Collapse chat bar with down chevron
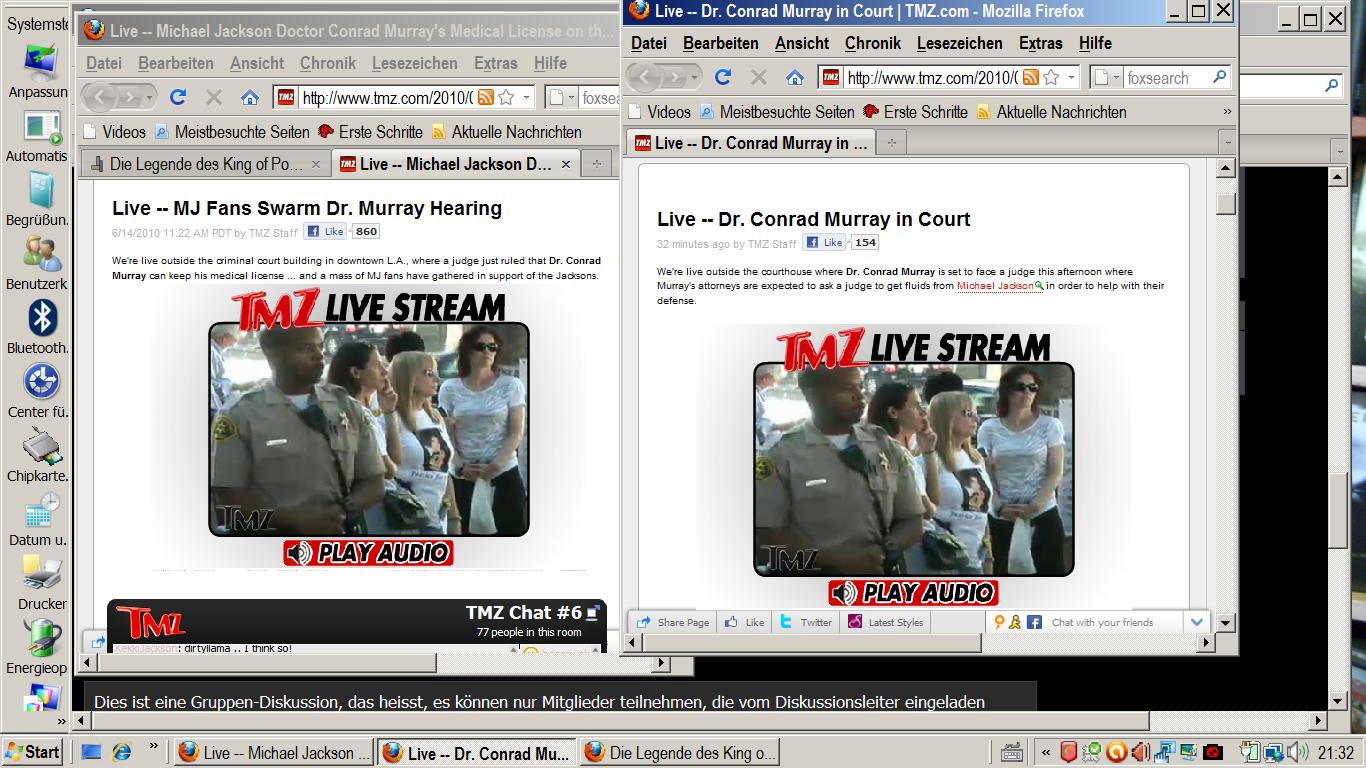This screenshot has height=768, width=1366. coord(1196,622)
